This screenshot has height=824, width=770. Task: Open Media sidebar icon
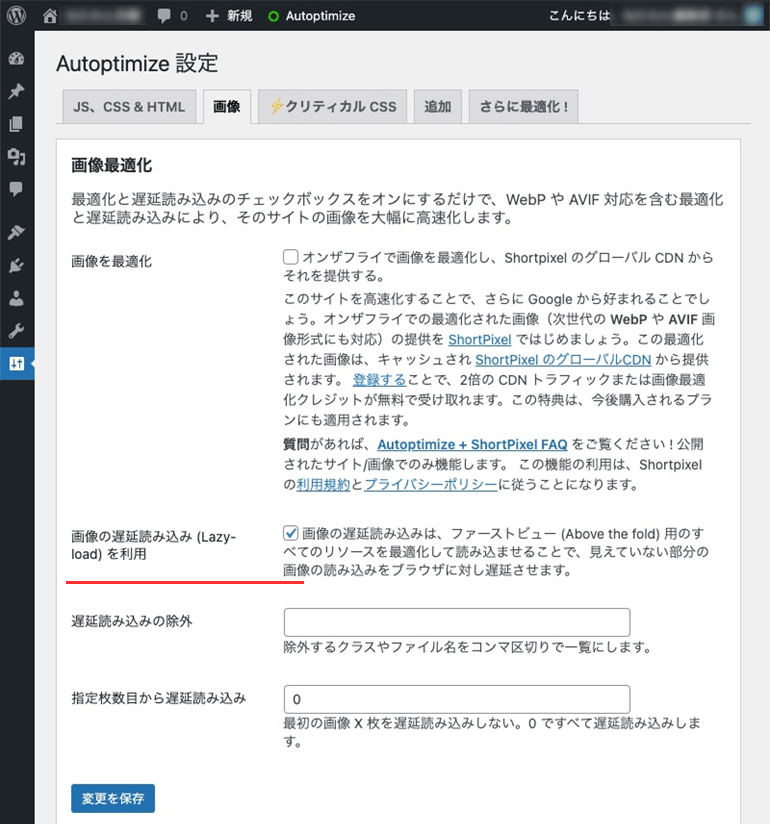click(16, 157)
